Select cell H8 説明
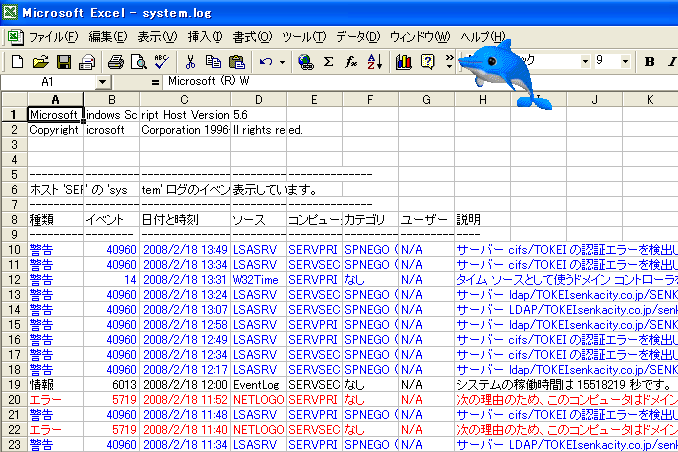 tap(483, 220)
